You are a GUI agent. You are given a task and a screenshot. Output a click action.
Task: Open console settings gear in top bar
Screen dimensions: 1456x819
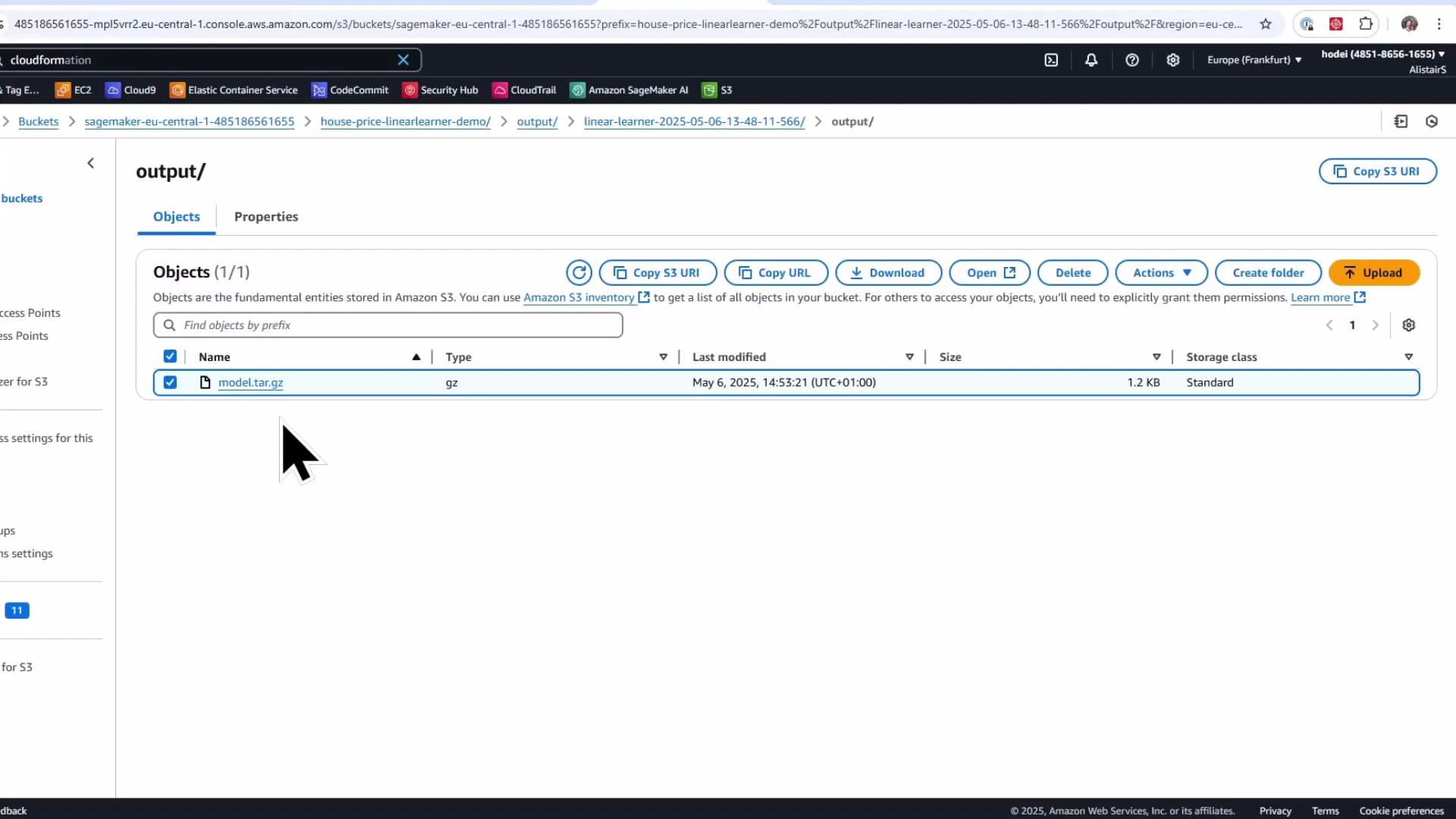tap(1173, 60)
